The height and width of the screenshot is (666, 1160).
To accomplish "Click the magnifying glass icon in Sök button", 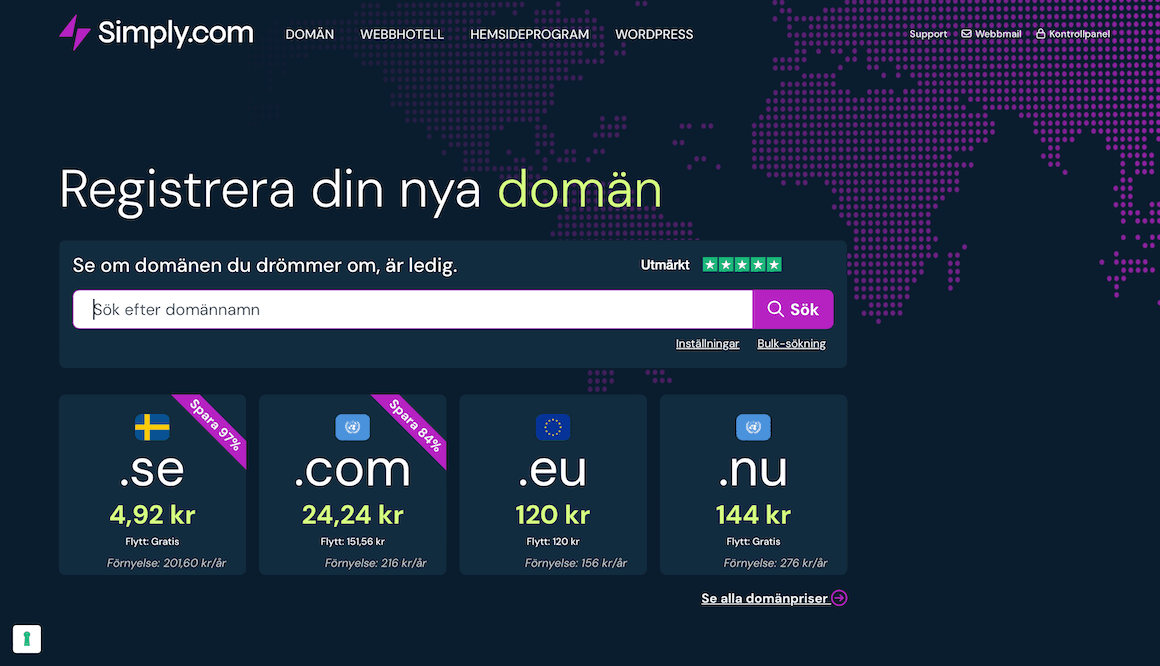I will pyautogui.click(x=775, y=309).
